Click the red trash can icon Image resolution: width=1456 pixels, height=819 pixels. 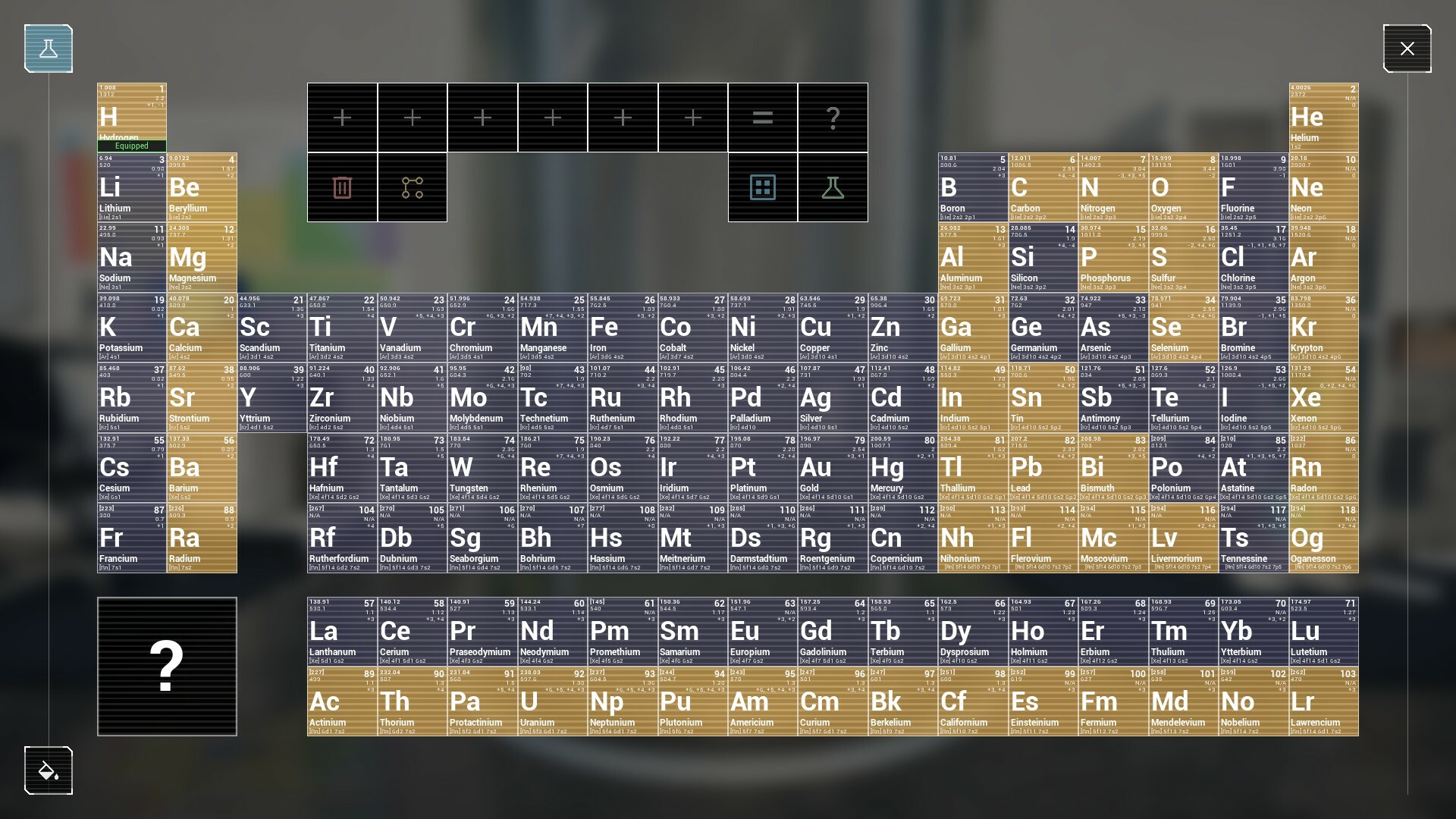(342, 187)
